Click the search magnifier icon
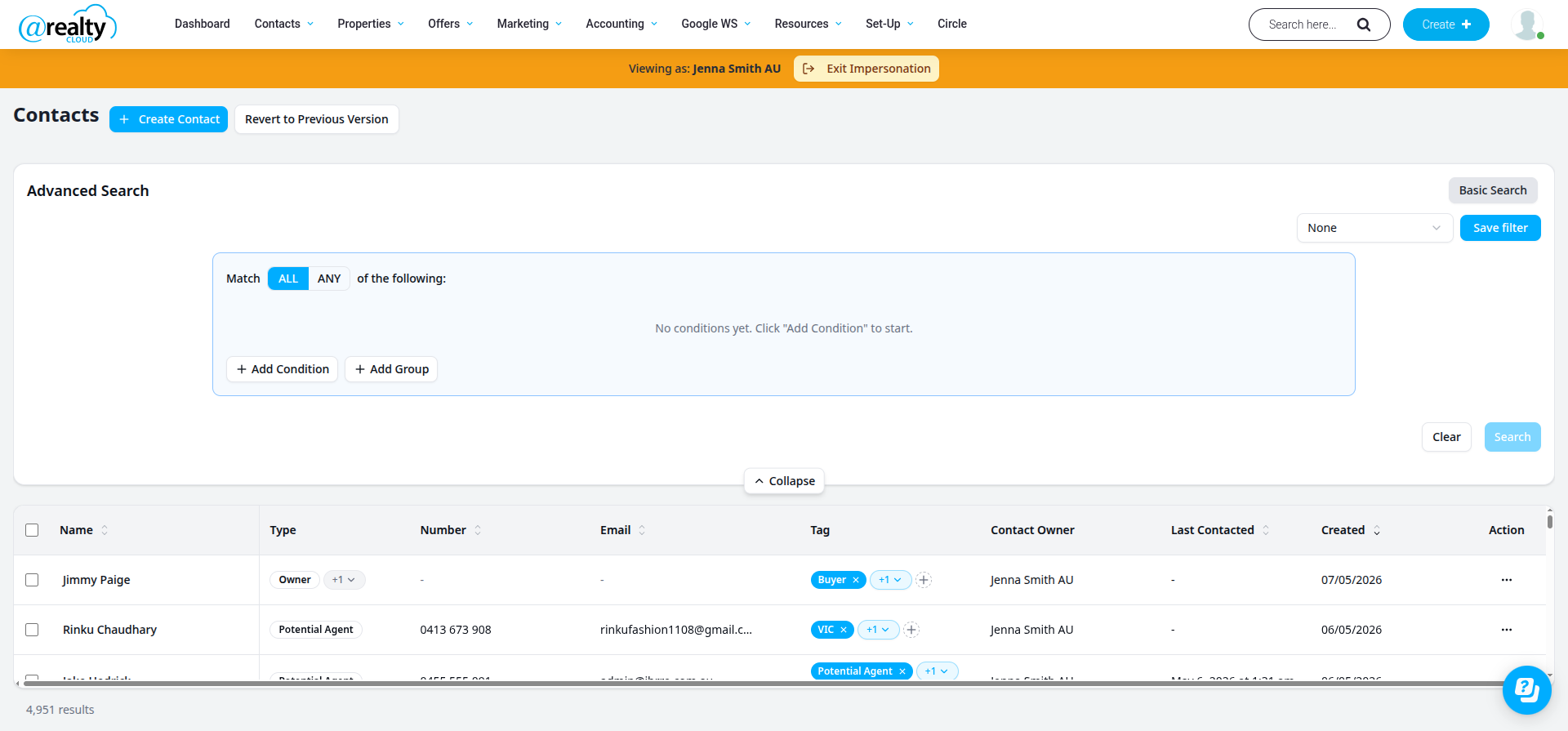 click(x=1364, y=25)
